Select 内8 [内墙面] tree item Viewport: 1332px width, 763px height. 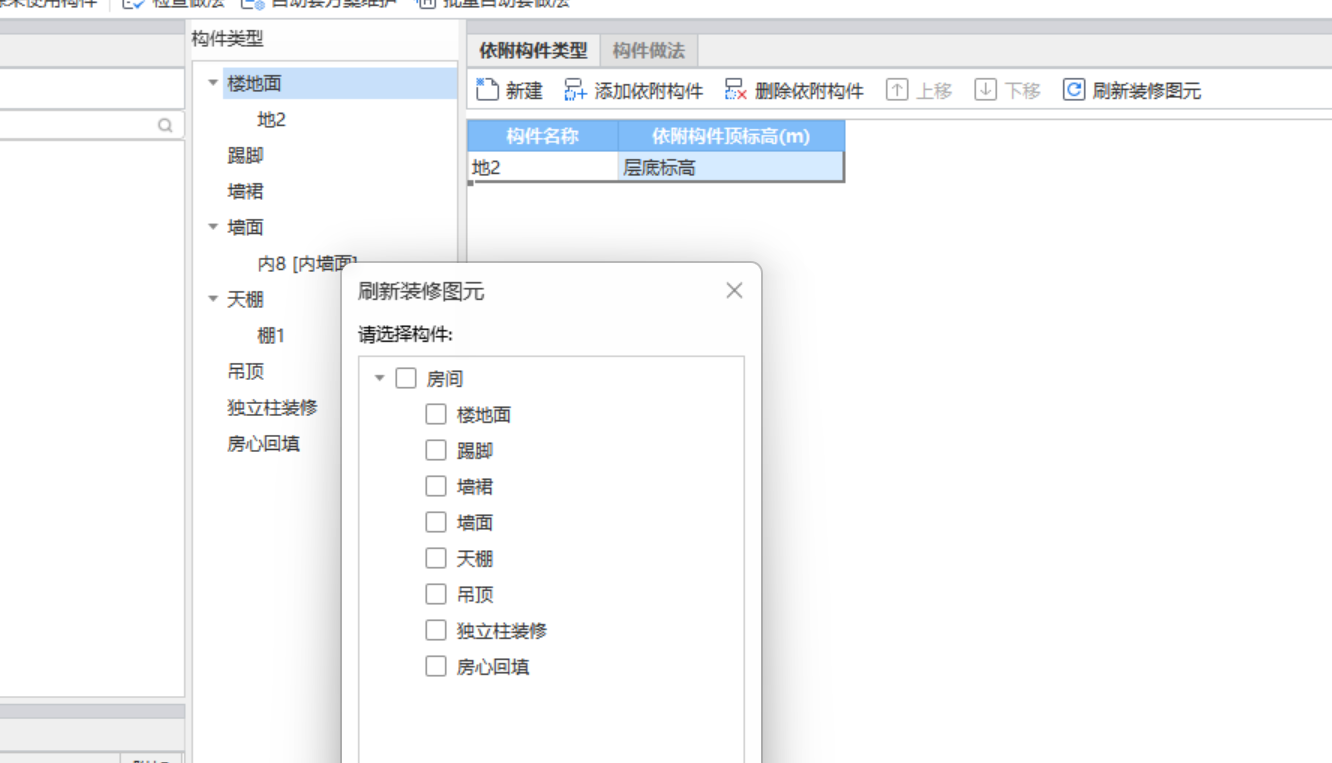click(307, 263)
